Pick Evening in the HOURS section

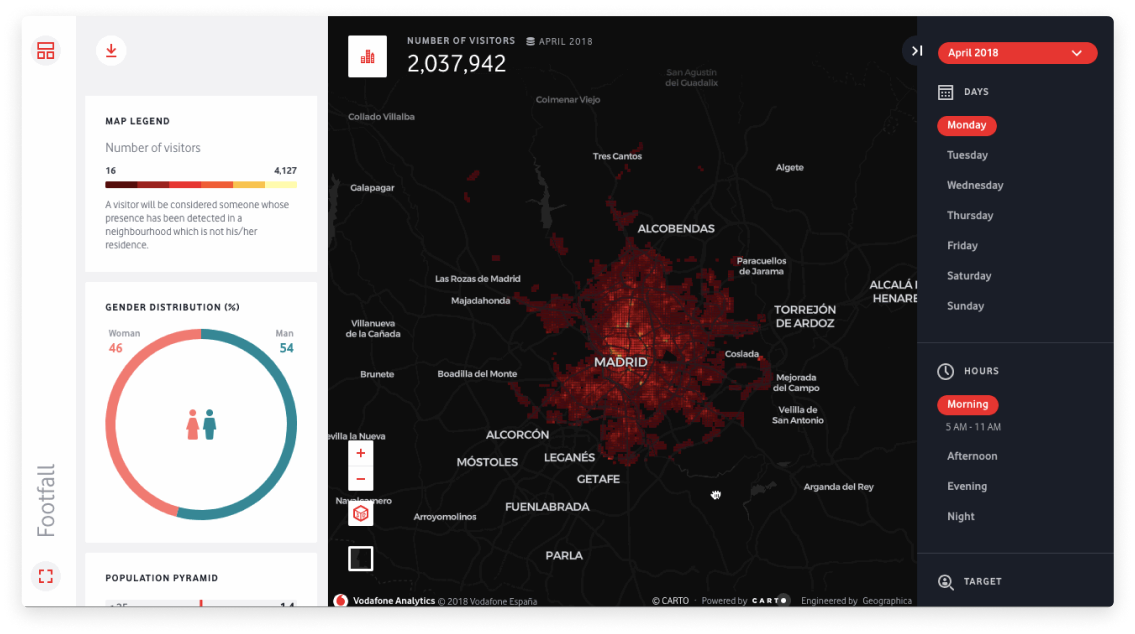tap(966, 486)
